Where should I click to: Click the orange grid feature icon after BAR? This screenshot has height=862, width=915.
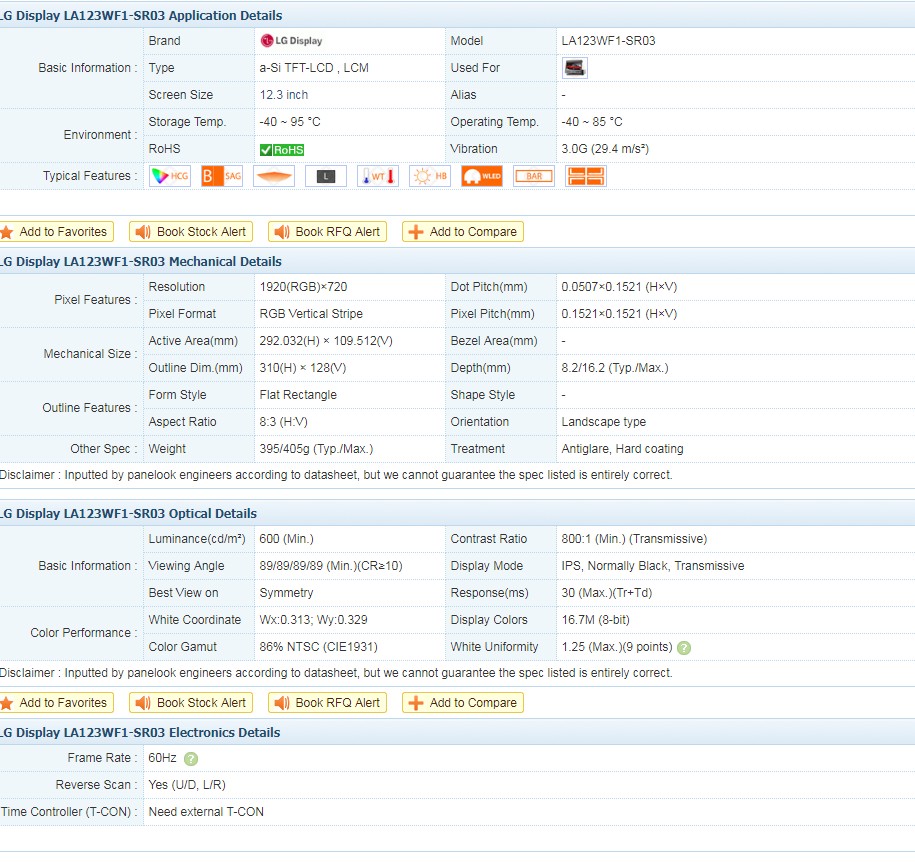pos(586,176)
